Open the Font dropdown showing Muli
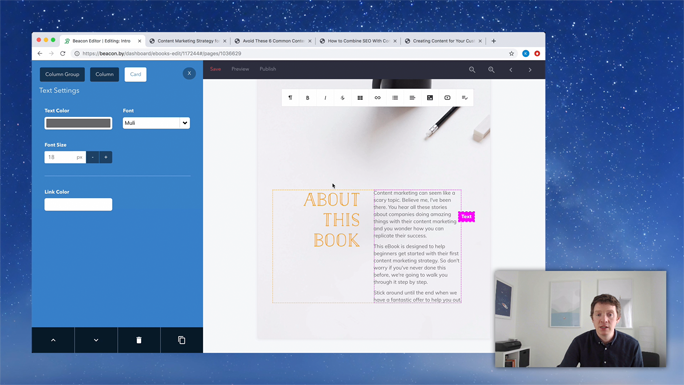Screen dimensions: 684x385 tap(156, 123)
